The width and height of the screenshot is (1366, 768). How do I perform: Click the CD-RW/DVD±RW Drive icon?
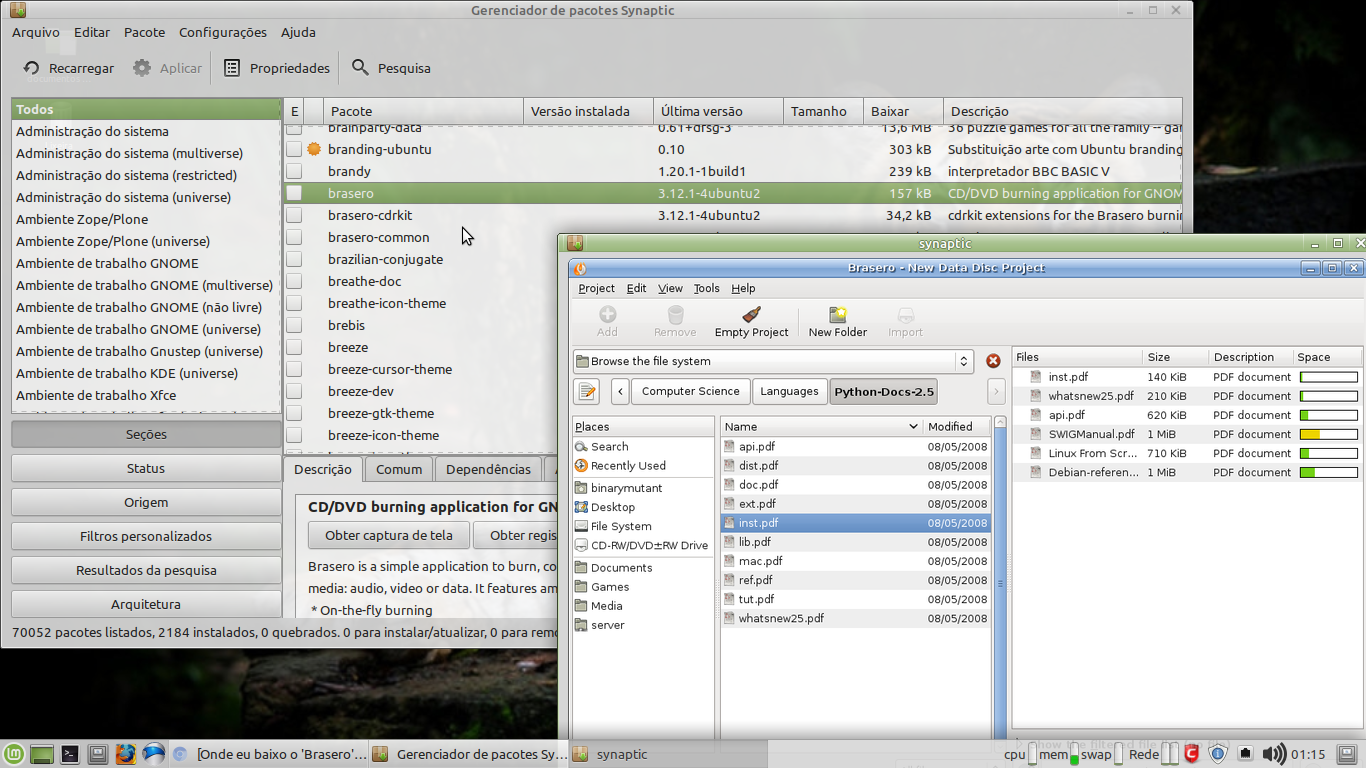582,545
